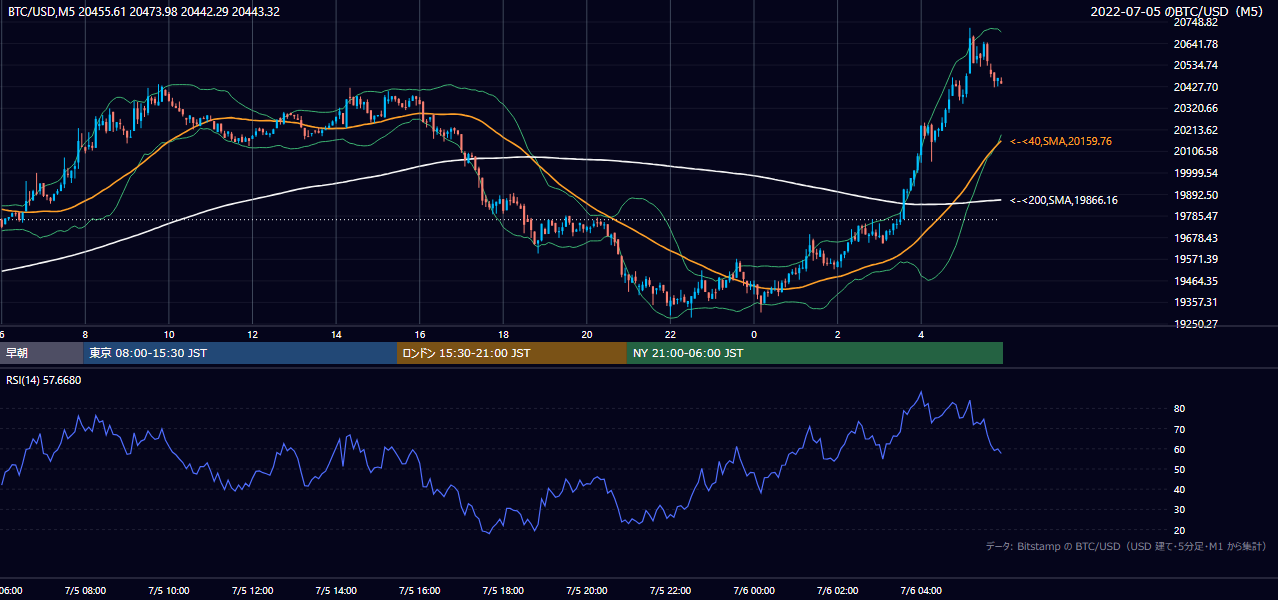Click hour tick 12 under price chart
This screenshot has width=1278, height=600.
tap(253, 335)
